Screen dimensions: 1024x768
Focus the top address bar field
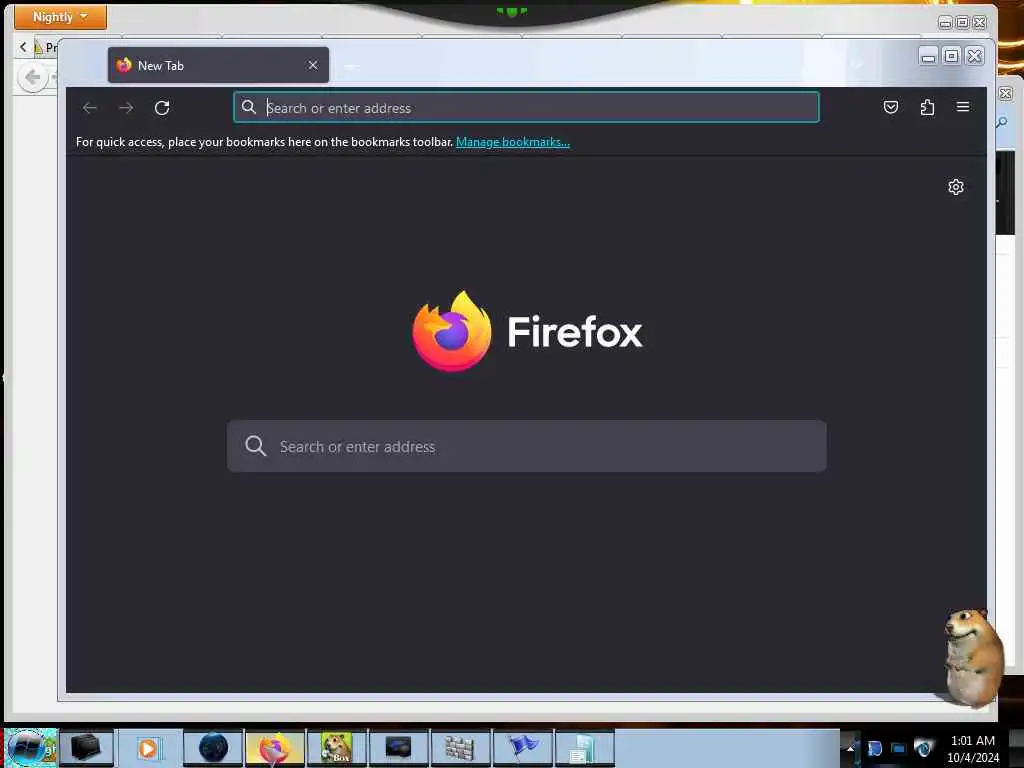(526, 108)
